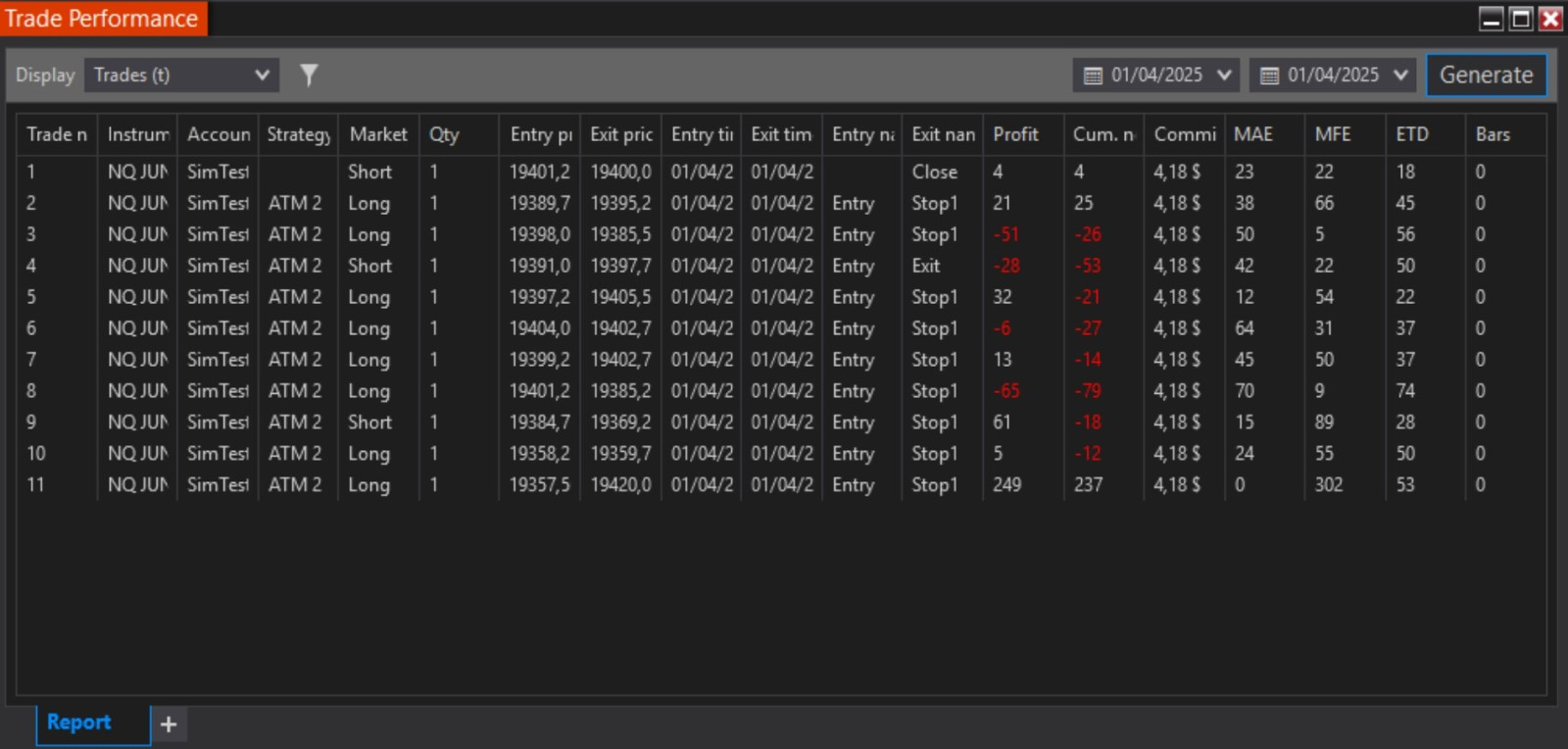Viewport: 1568px width, 749px height.
Task: Select entry price 19389,7 in trade 2
Action: point(539,203)
